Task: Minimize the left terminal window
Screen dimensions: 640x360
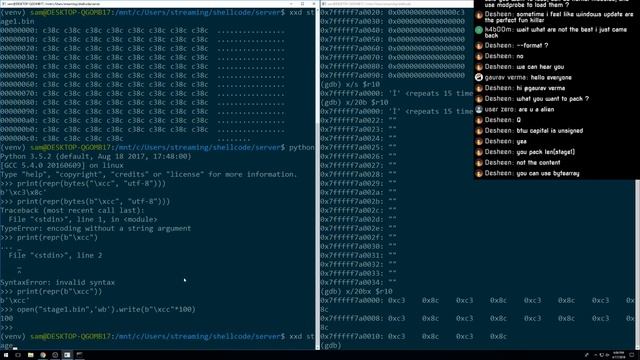Action: point(291,4)
